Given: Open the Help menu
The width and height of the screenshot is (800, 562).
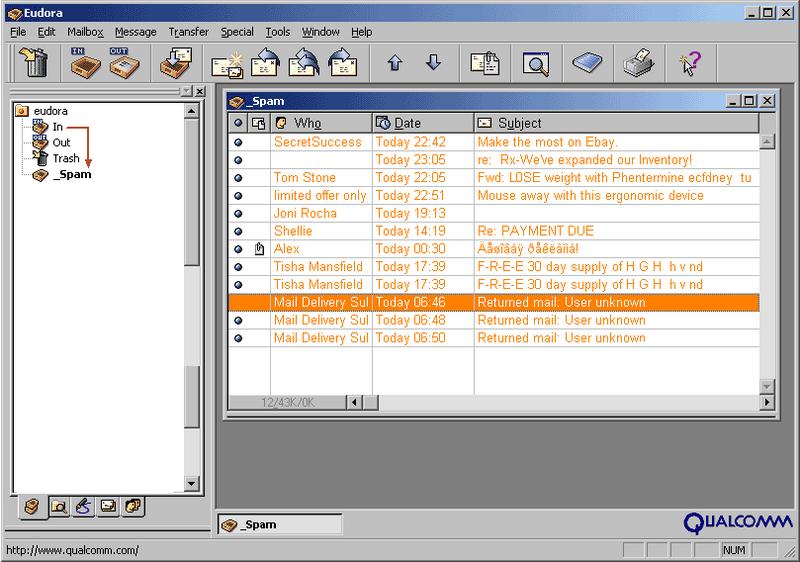Looking at the screenshot, I should point(361,32).
